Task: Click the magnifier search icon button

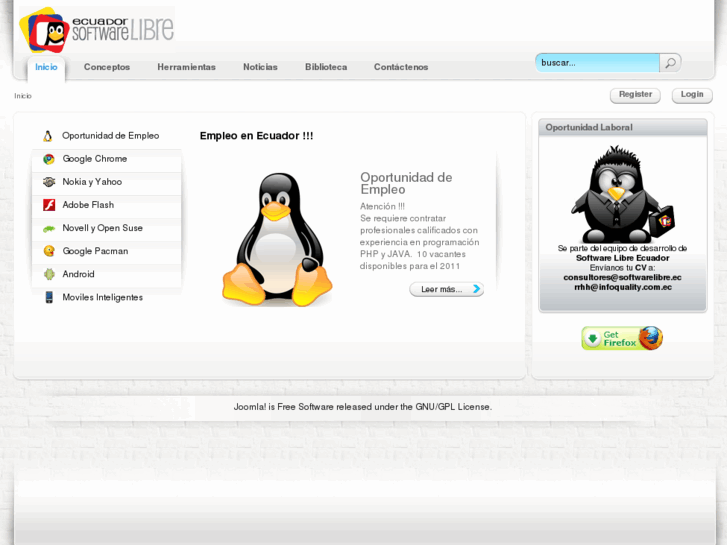Action: pyautogui.click(x=670, y=63)
